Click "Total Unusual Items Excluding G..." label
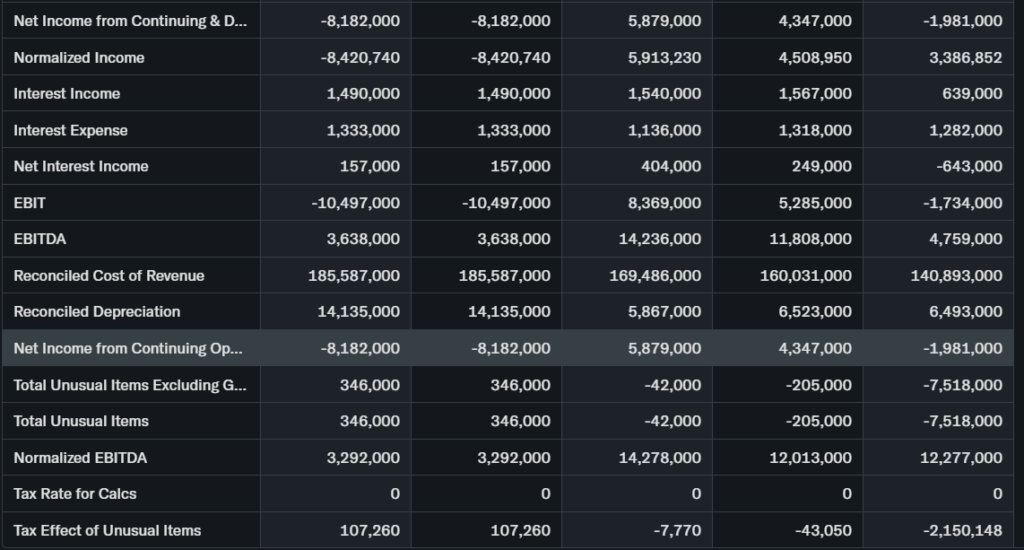Viewport: 1024px width, 550px height. pos(128,385)
